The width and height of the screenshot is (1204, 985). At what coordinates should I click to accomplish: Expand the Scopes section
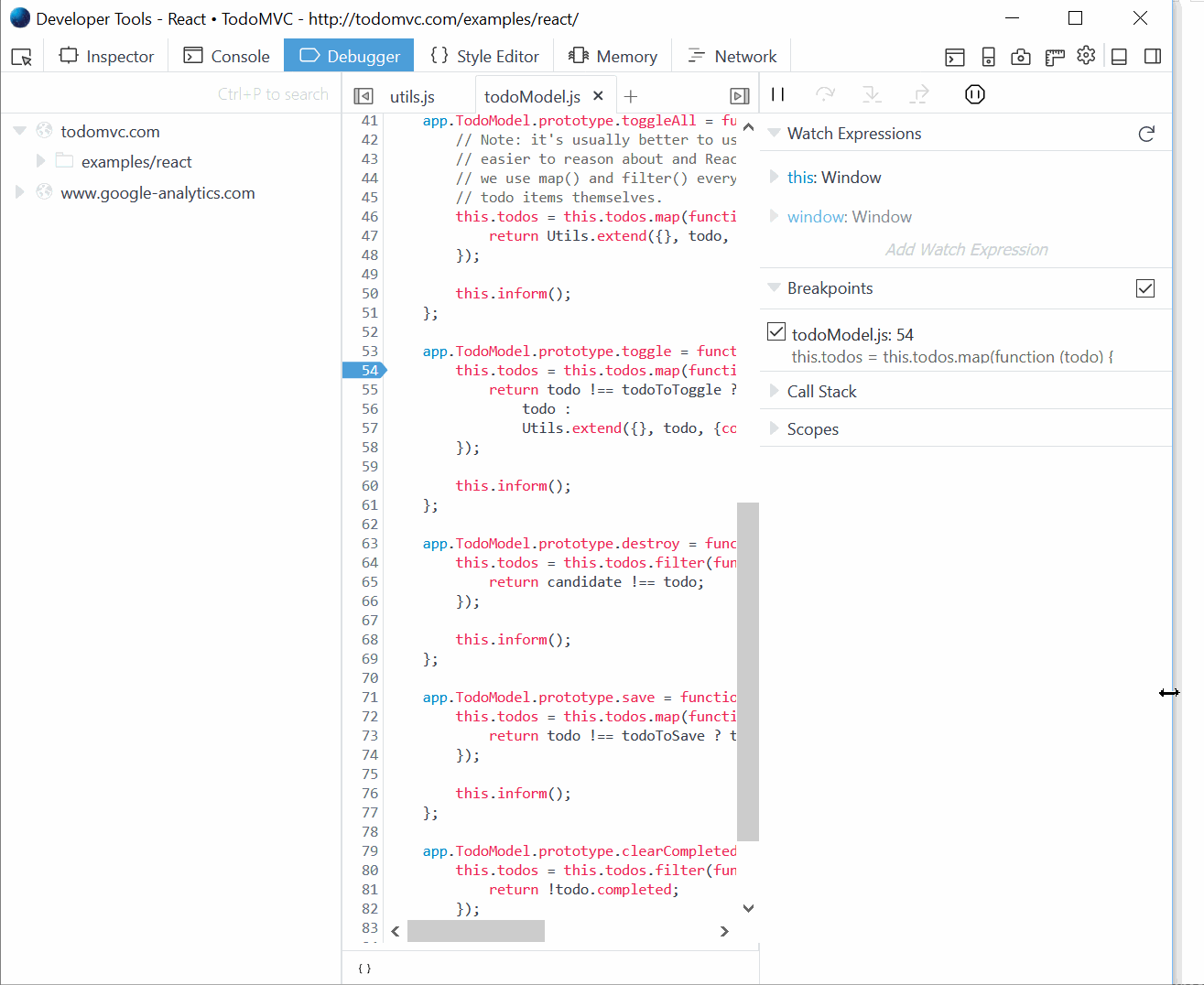775,428
